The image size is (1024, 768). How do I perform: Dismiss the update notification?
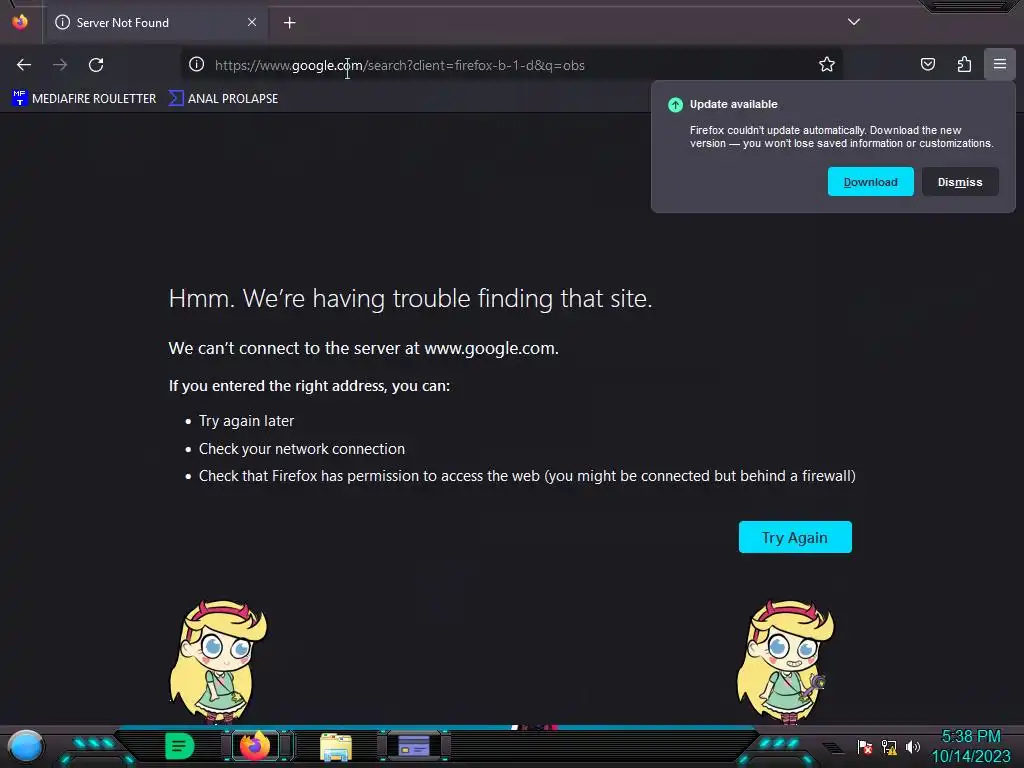960,182
